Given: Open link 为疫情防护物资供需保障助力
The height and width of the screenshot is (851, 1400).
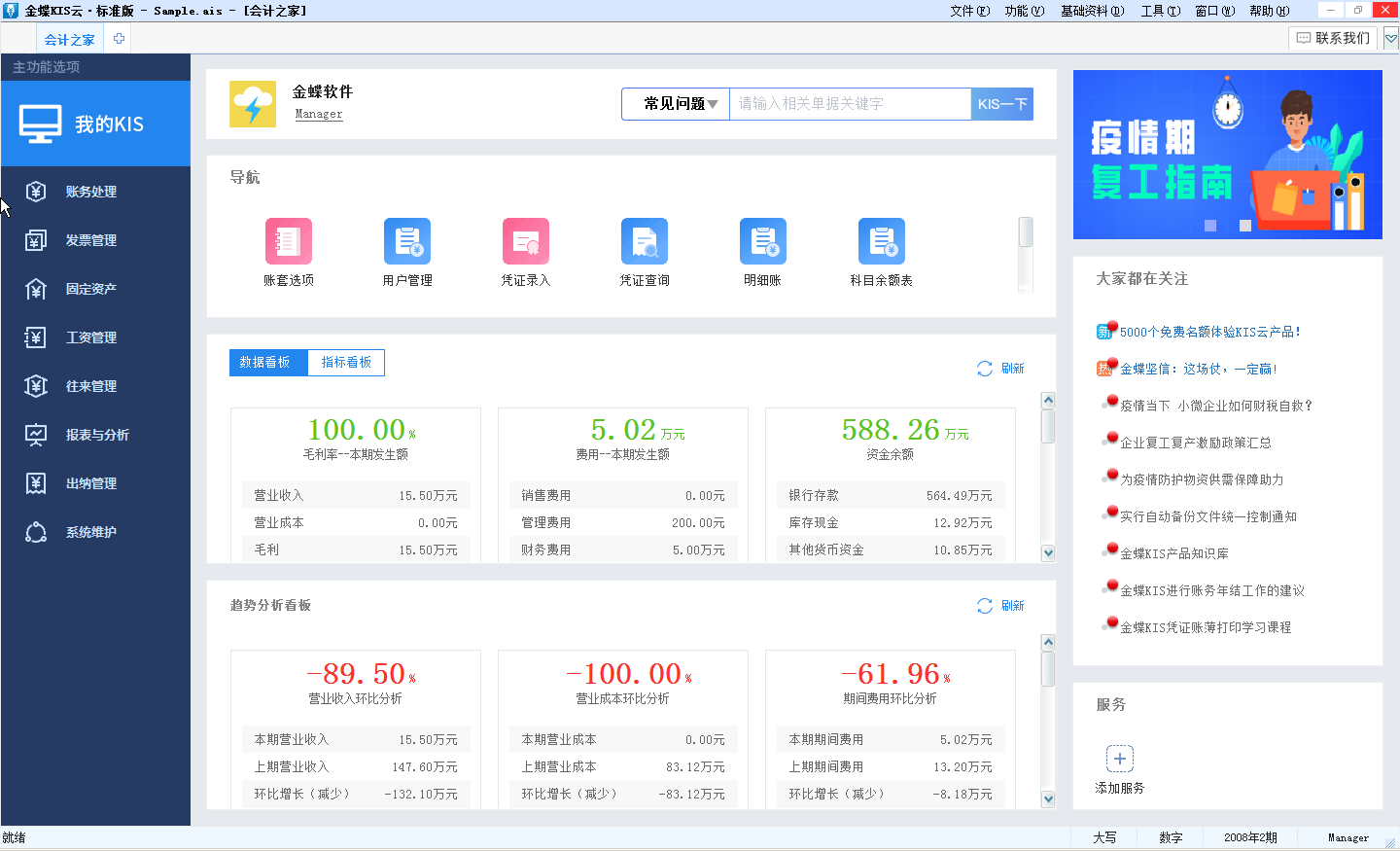Looking at the screenshot, I should pyautogui.click(x=1202, y=479).
